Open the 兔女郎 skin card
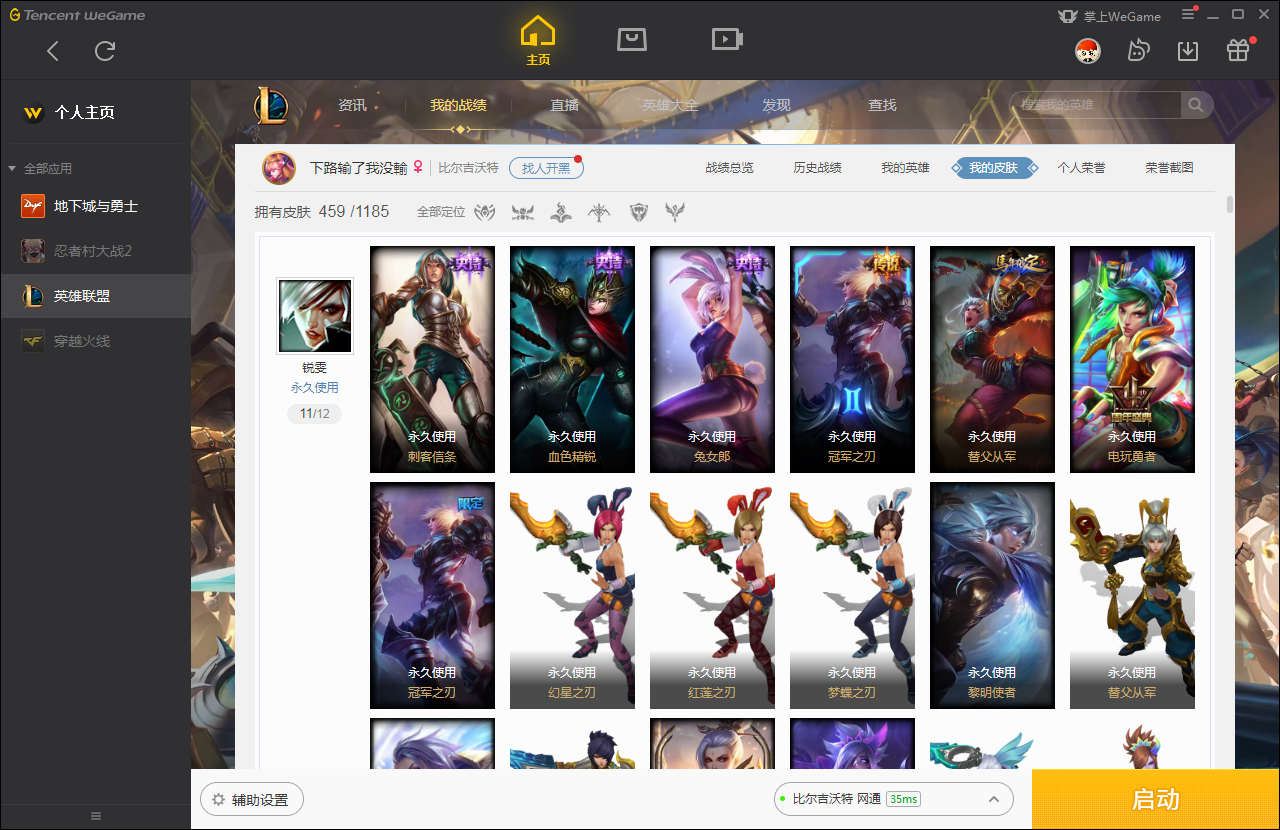 pos(712,359)
